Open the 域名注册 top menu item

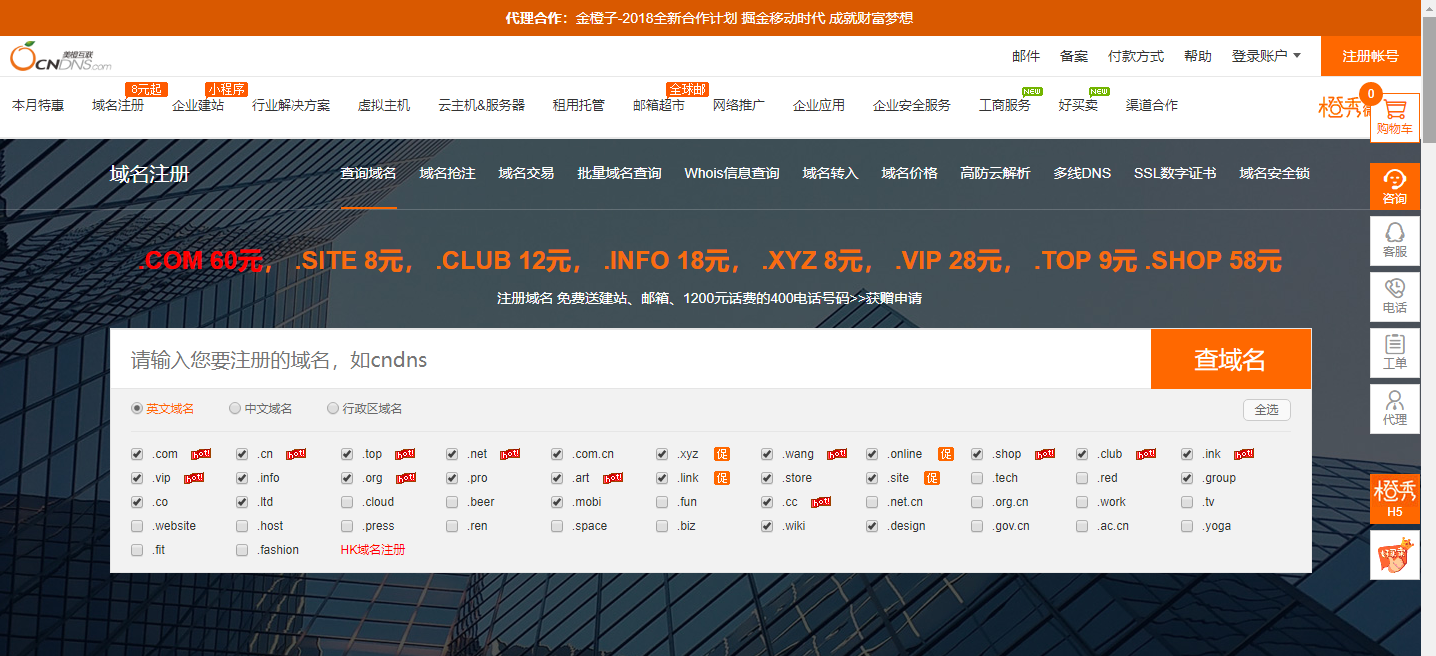[118, 105]
